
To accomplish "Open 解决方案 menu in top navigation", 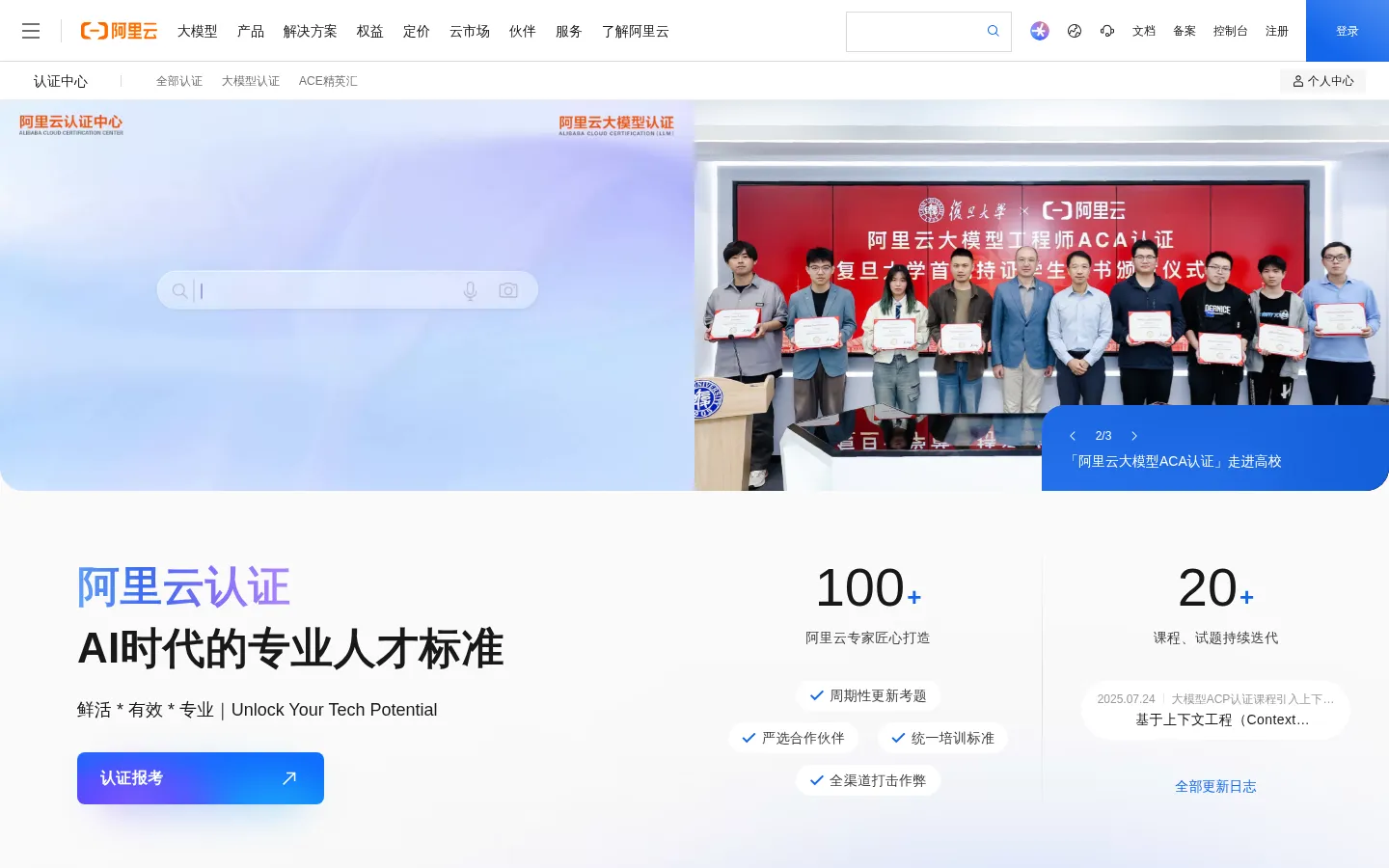I will tap(311, 31).
